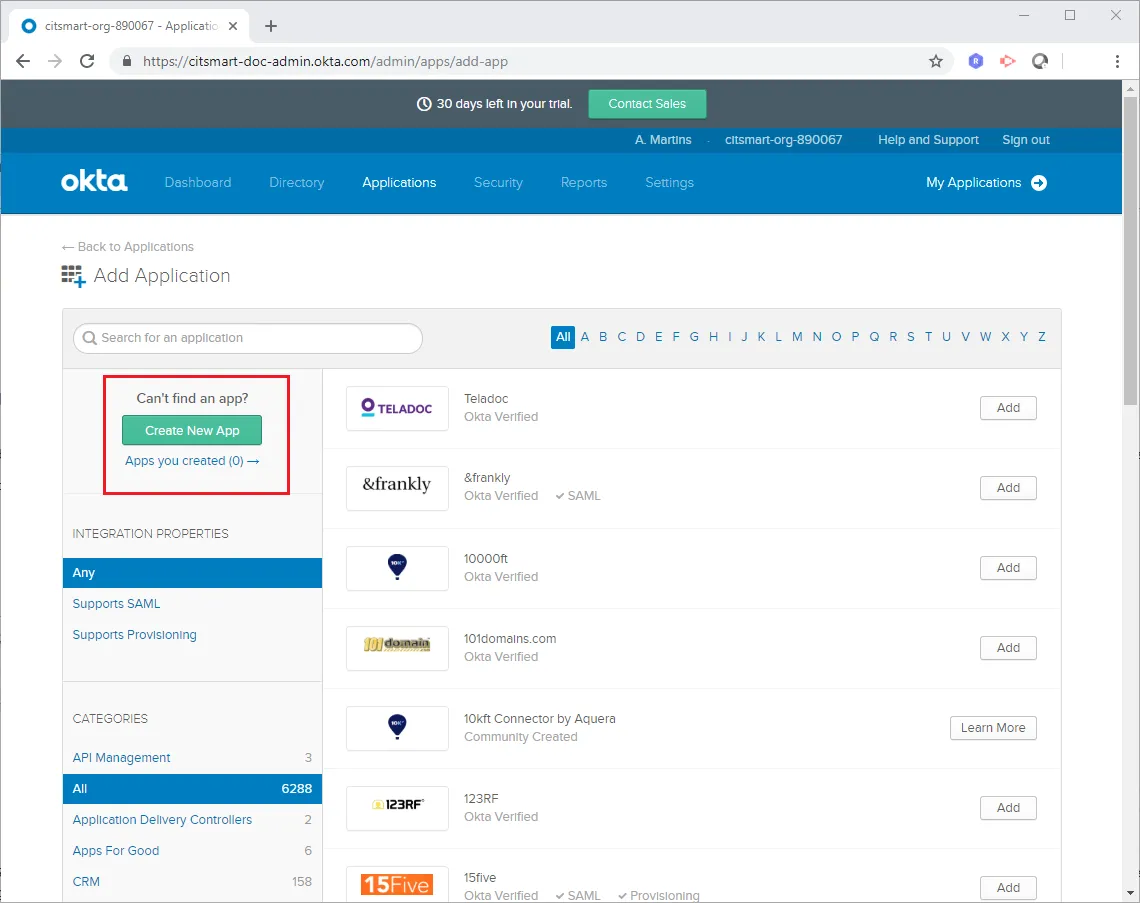This screenshot has height=903, width=1140.
Task: Add the 123RF application
Action: tap(1008, 808)
